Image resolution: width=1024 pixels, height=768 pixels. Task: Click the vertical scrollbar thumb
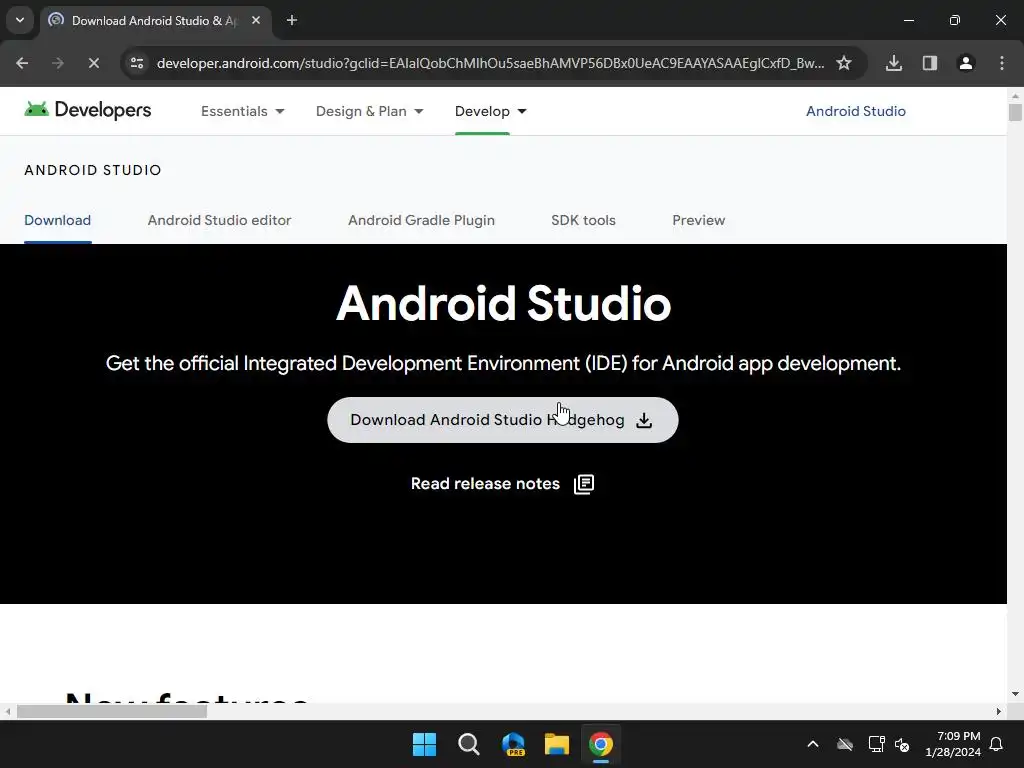tap(1015, 112)
